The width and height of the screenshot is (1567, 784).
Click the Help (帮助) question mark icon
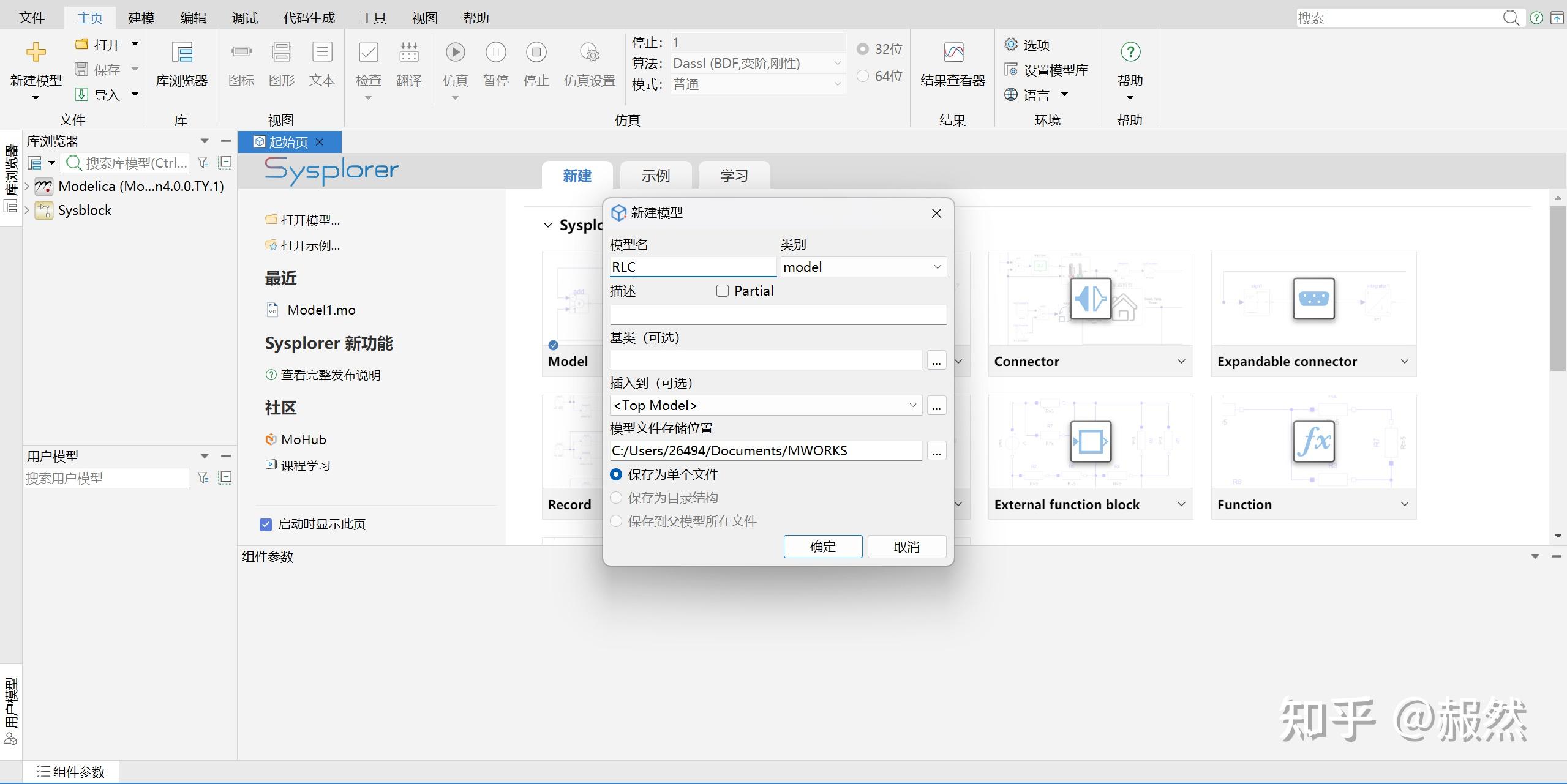[1130, 52]
